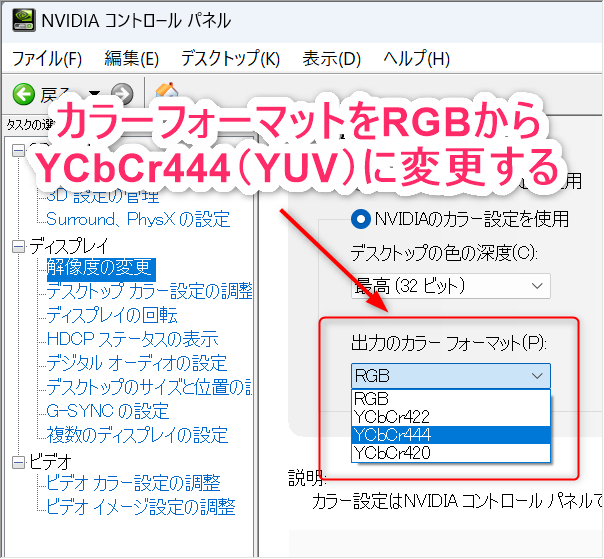604x559 pixels.
Task: Open デスクトップ カラー設定の調整
Action: (149, 291)
